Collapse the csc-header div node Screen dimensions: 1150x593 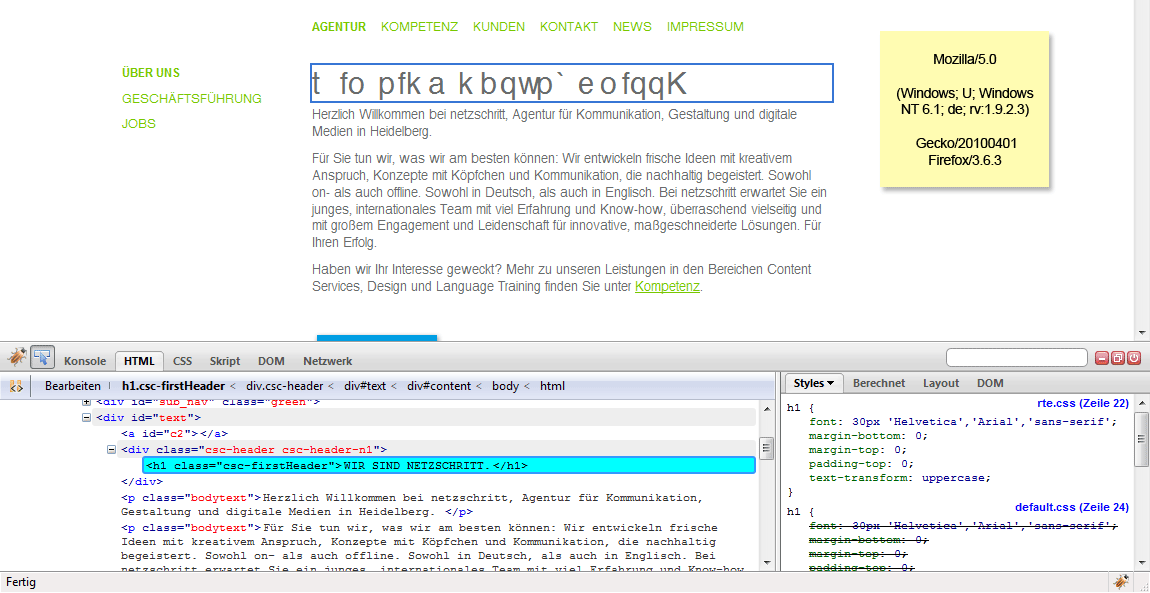click(x=112, y=450)
